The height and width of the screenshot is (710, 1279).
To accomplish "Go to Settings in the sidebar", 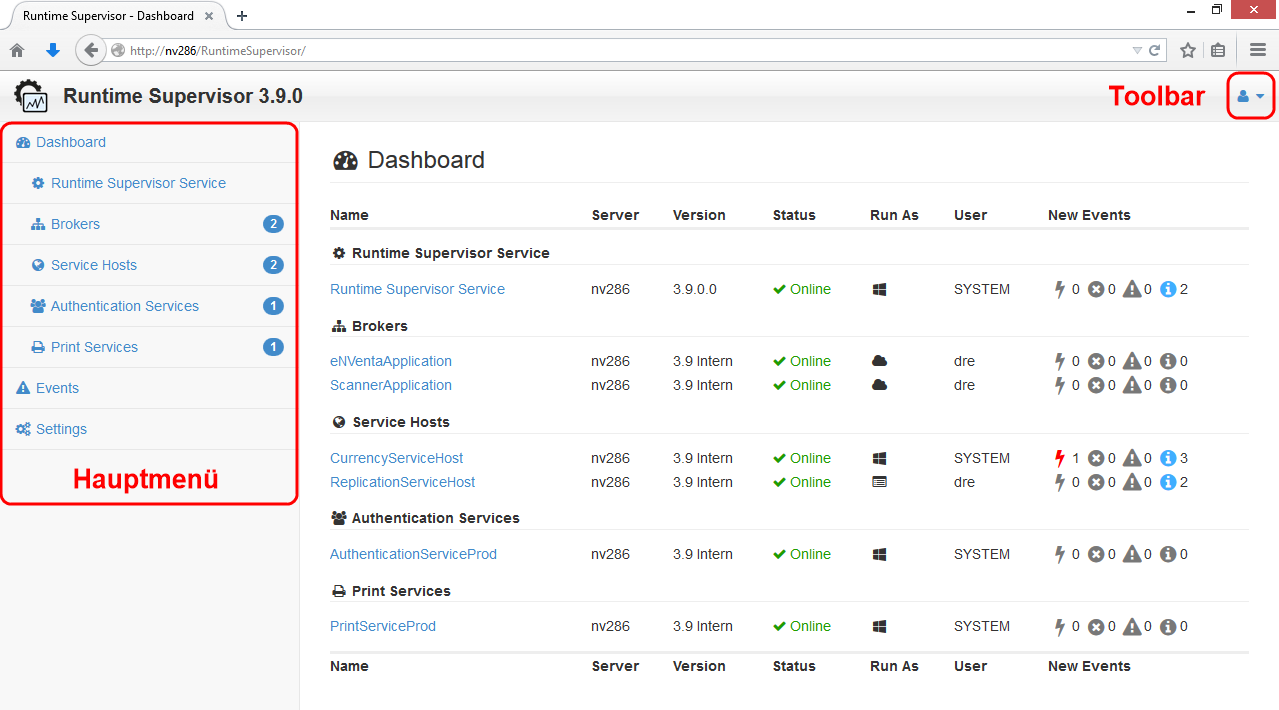I will (61, 429).
